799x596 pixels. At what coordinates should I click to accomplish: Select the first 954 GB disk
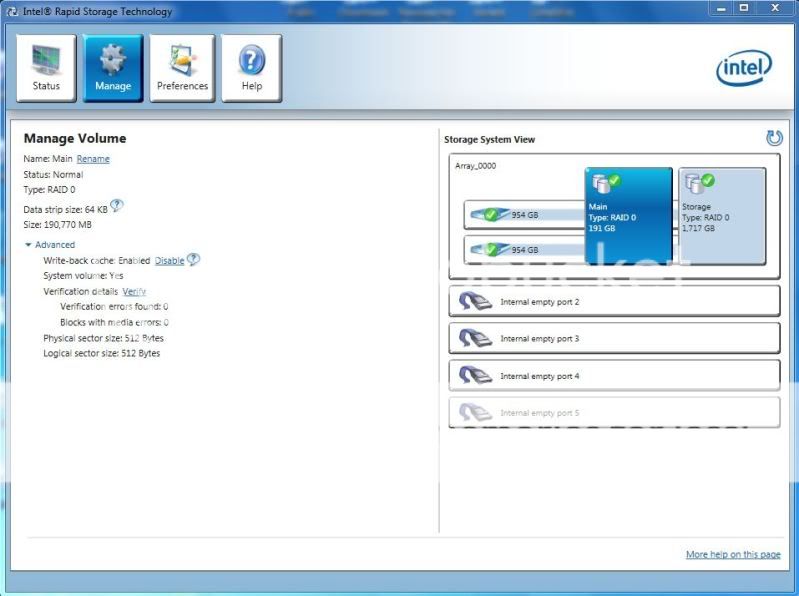(524, 215)
